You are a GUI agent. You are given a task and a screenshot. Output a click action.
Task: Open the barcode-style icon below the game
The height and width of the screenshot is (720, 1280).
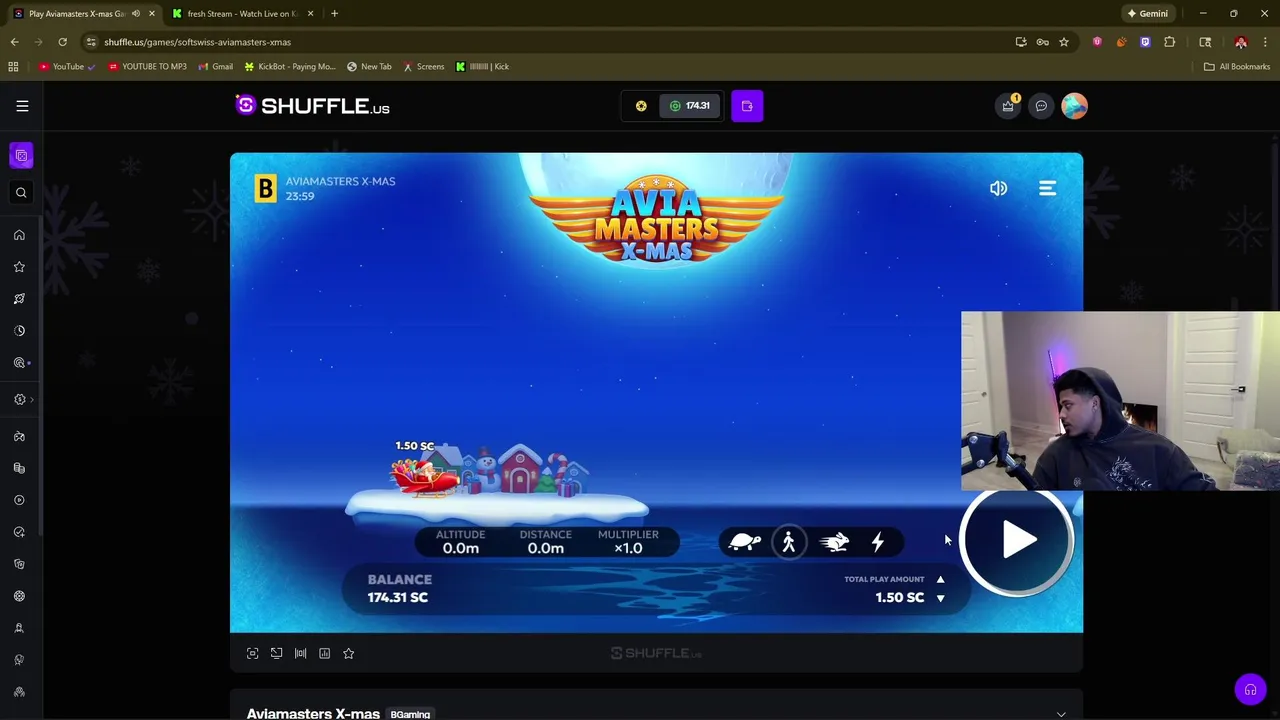pos(300,653)
